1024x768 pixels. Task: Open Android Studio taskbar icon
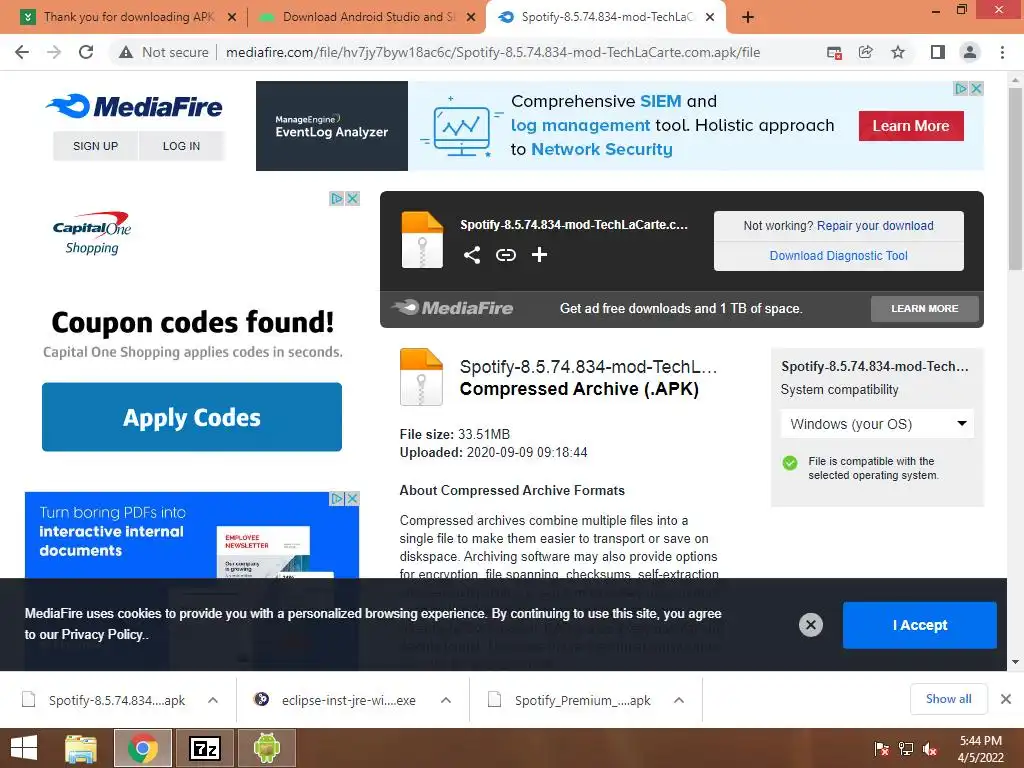[266, 748]
